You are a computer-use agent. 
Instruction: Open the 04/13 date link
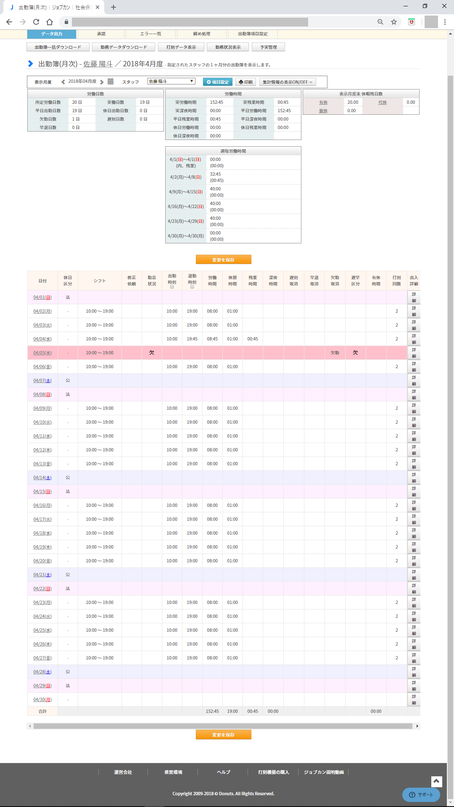click(42, 464)
